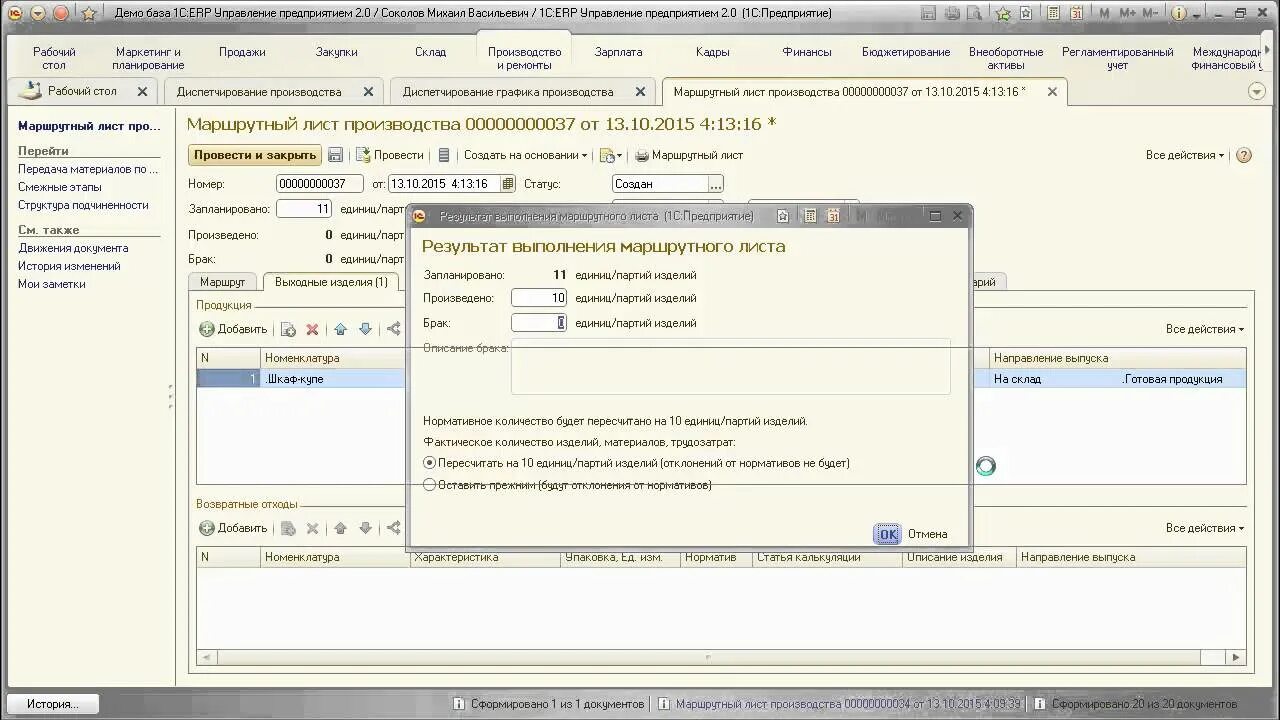
Task: Select Оставить прежним radio option
Action: (x=567, y=485)
